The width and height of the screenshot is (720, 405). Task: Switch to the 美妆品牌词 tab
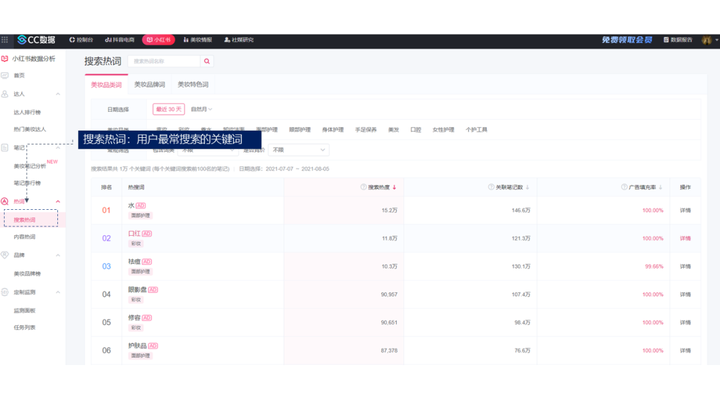point(150,84)
